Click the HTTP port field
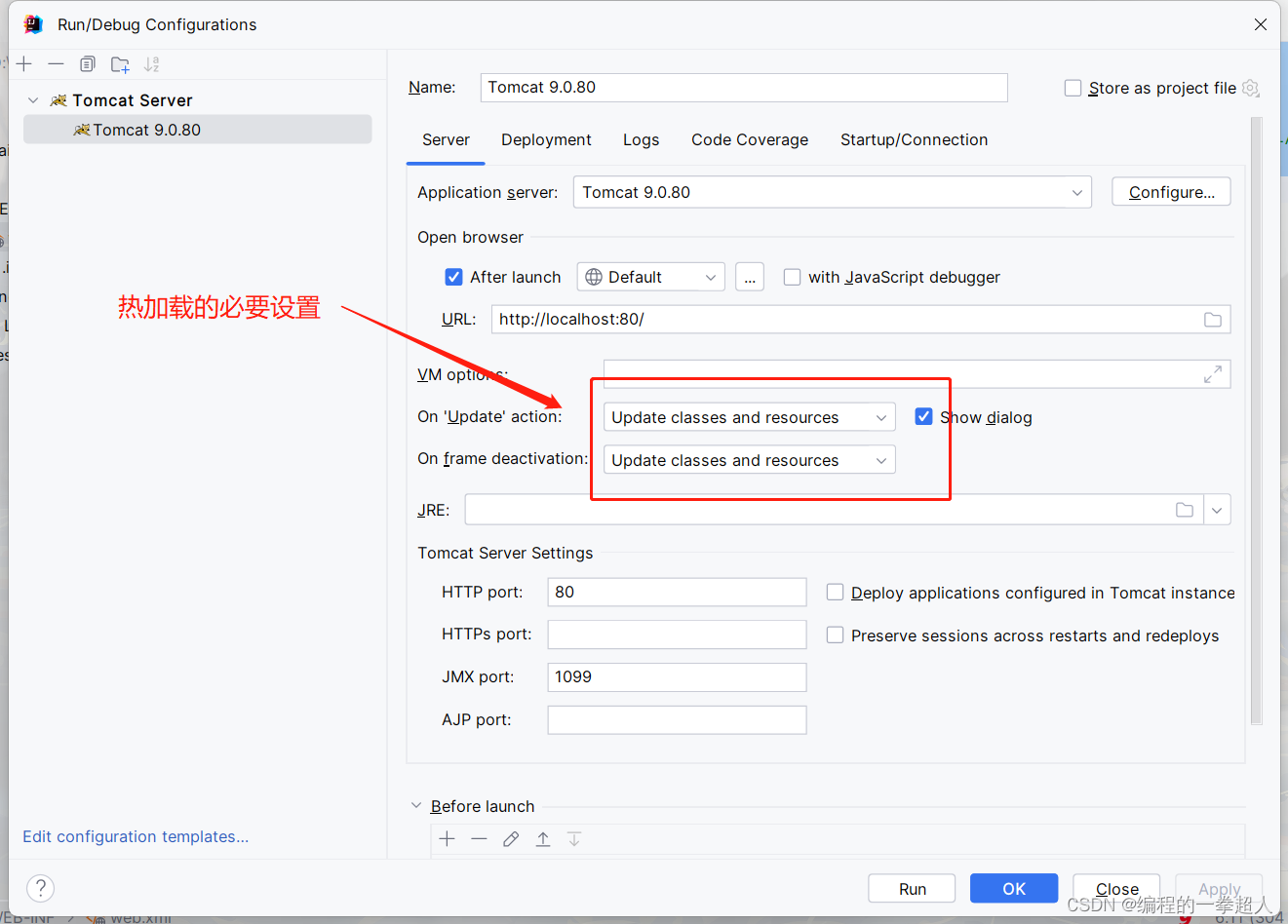 point(677,593)
